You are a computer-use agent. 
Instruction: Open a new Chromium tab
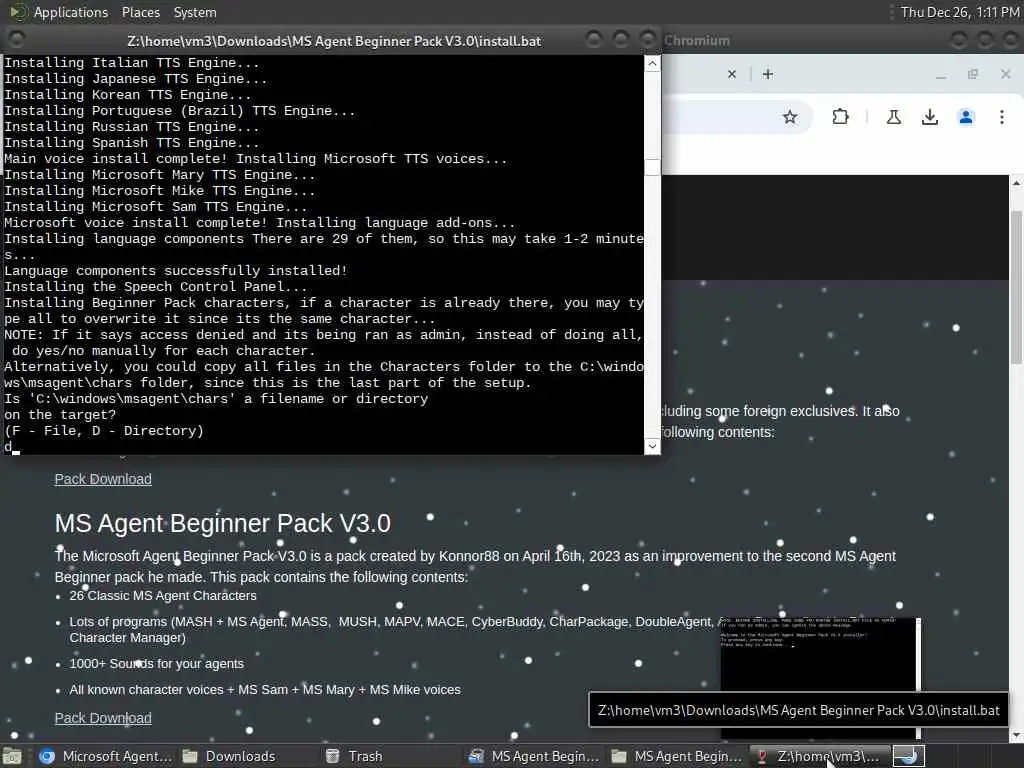click(x=768, y=74)
